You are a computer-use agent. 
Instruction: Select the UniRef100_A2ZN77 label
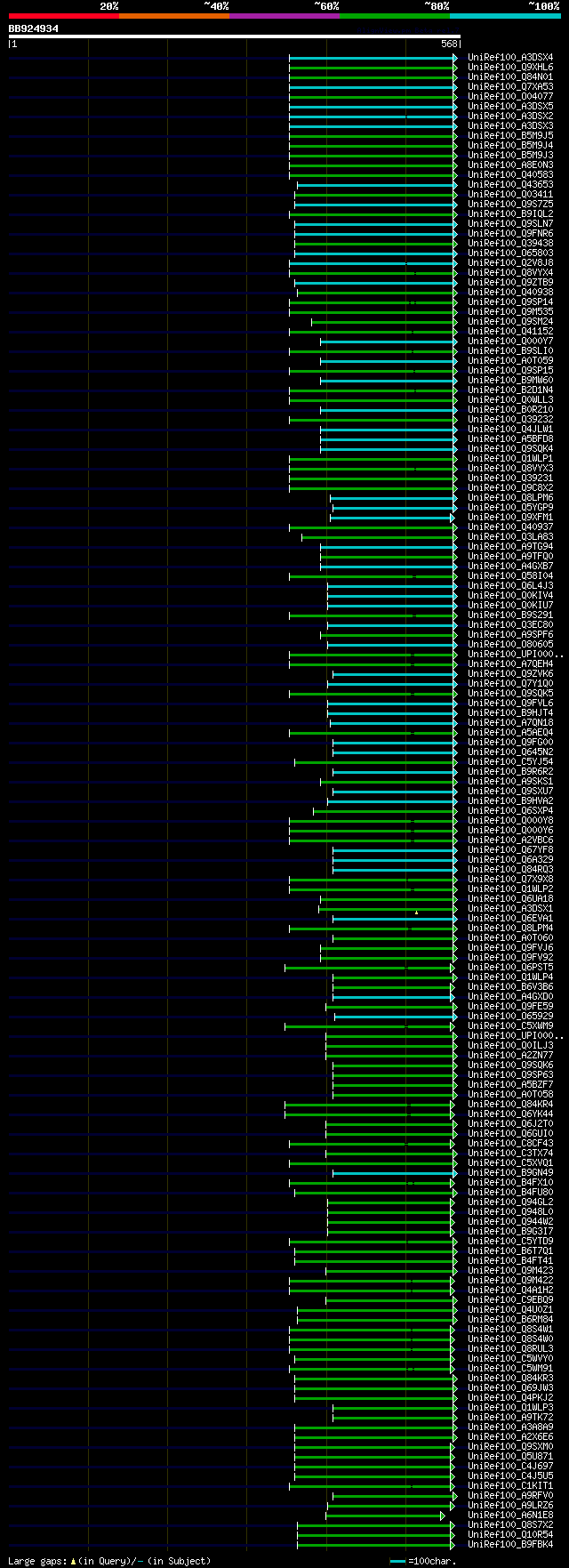tap(510, 1056)
